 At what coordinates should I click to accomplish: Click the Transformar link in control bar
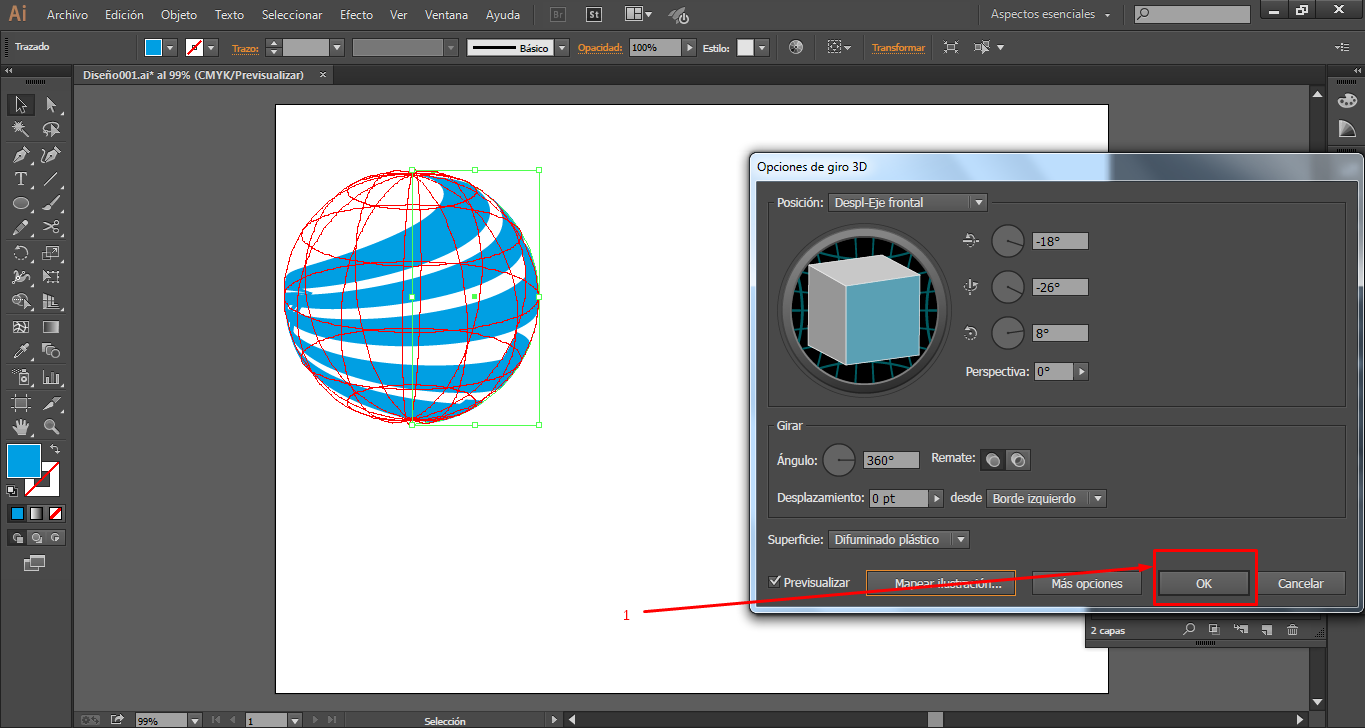click(x=898, y=47)
